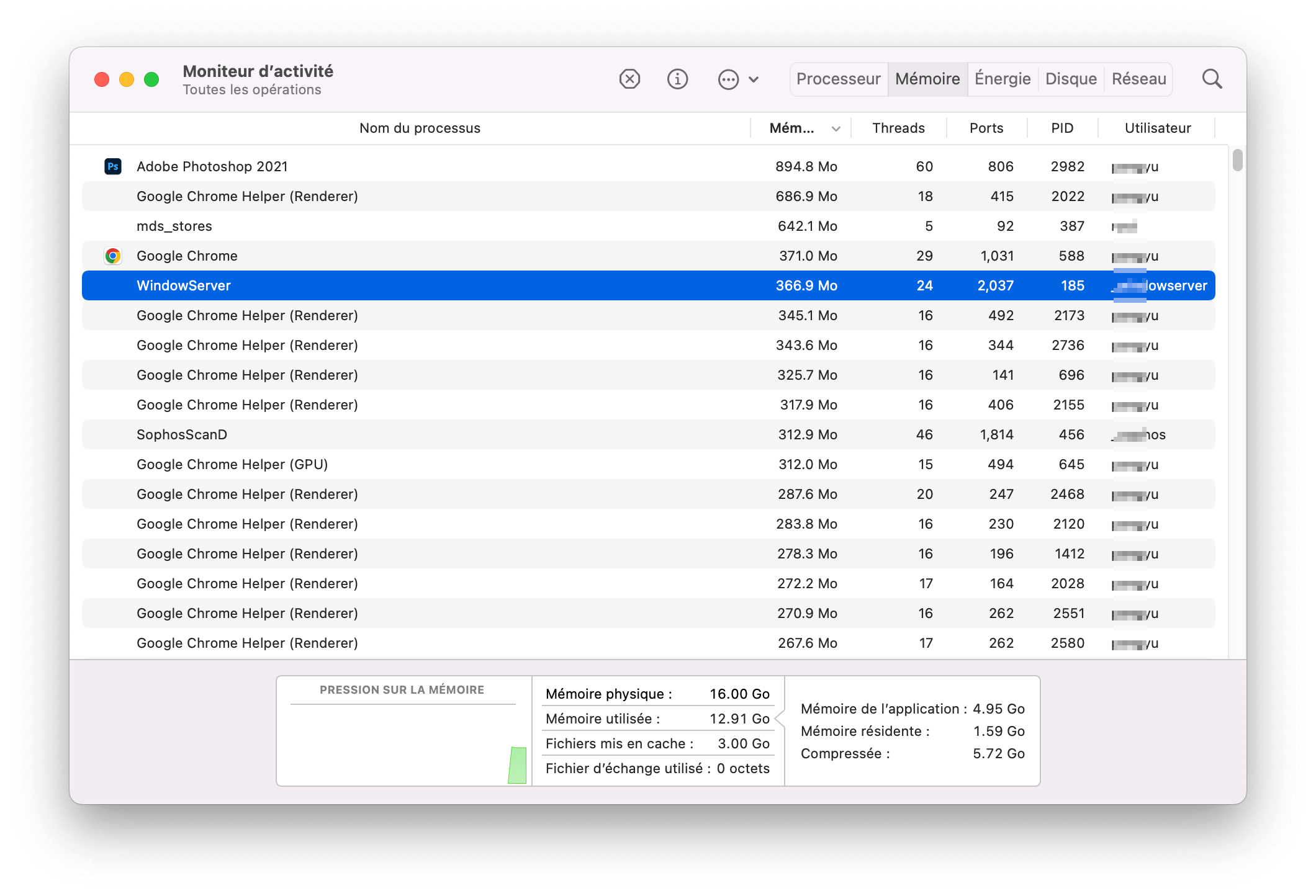Select Chrome Helper Renderer with PID 2551

[649, 613]
